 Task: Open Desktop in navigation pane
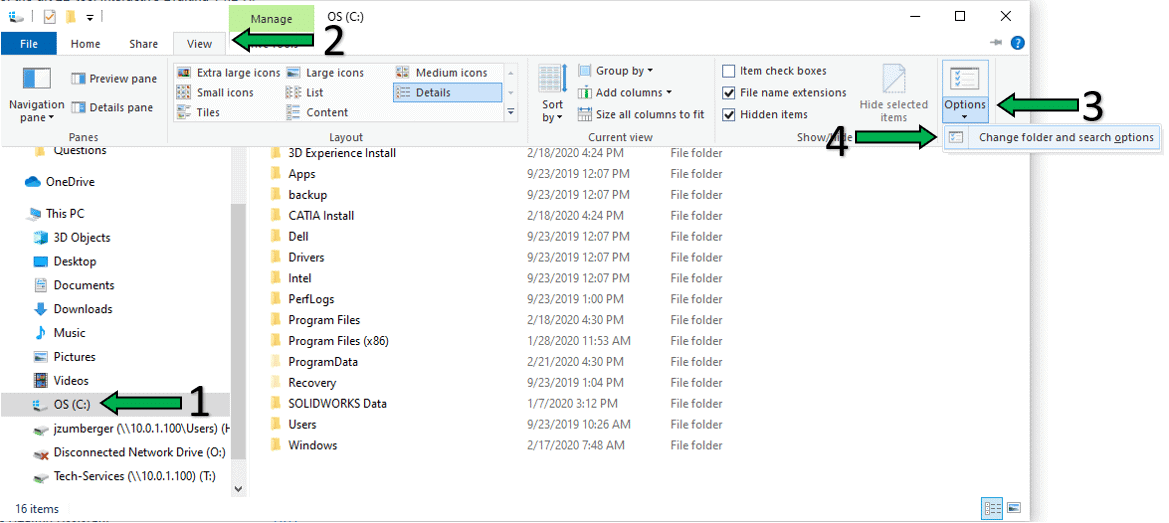coord(65,262)
